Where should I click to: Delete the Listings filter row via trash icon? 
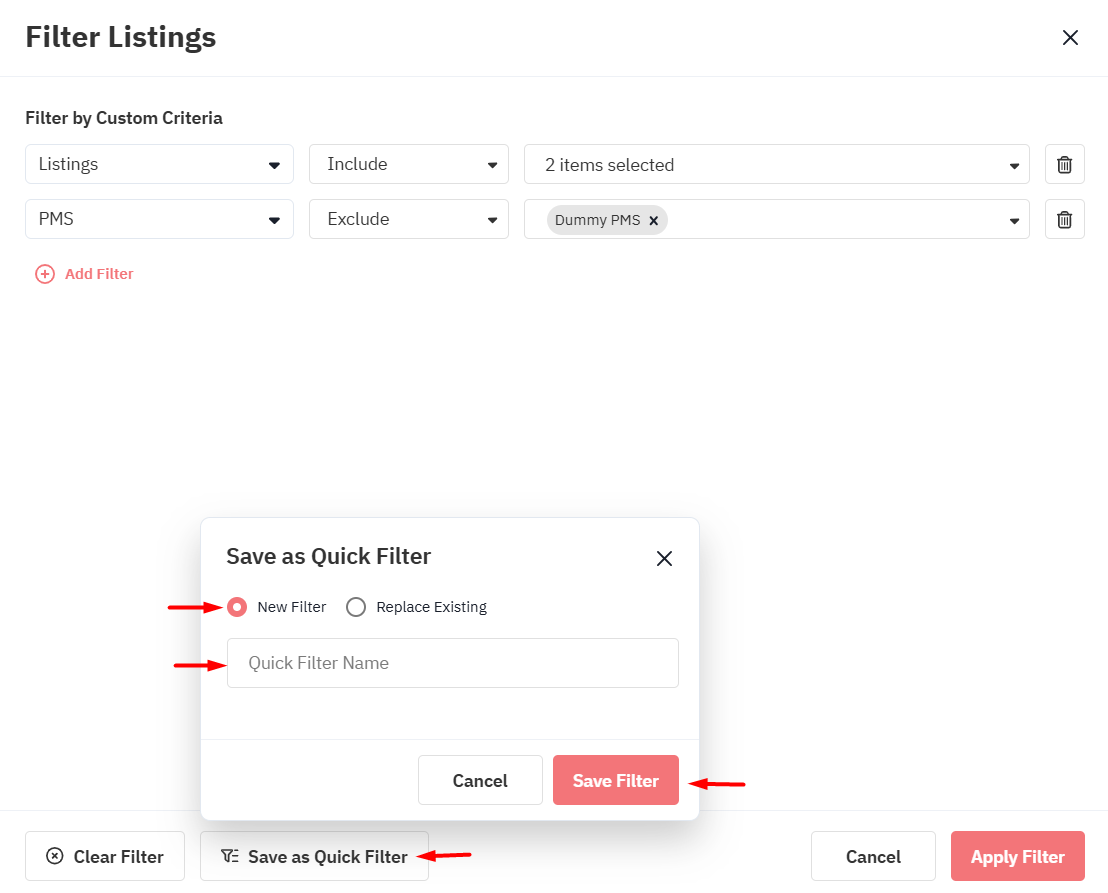tap(1064, 165)
